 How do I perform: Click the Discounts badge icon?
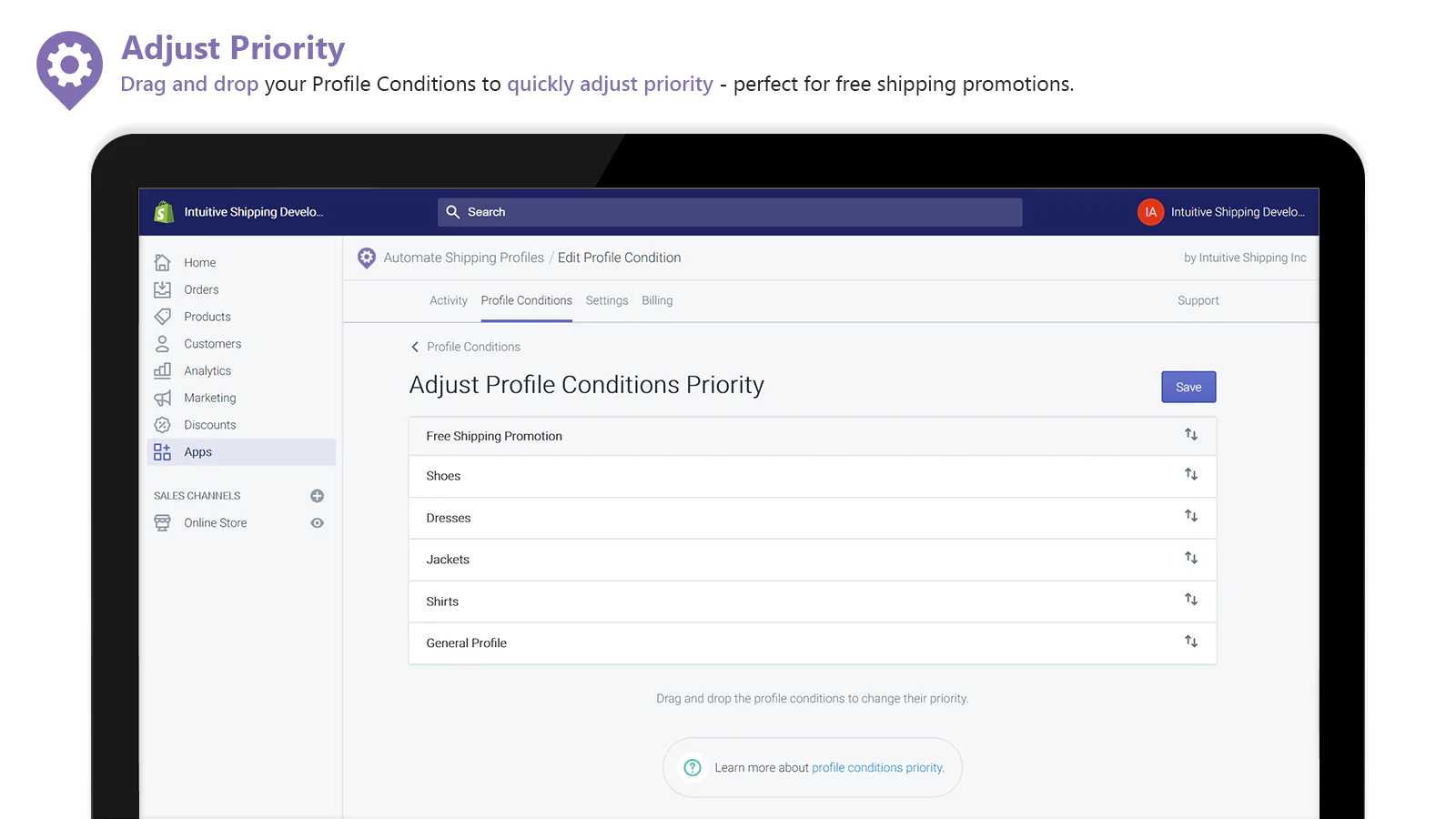point(163,425)
